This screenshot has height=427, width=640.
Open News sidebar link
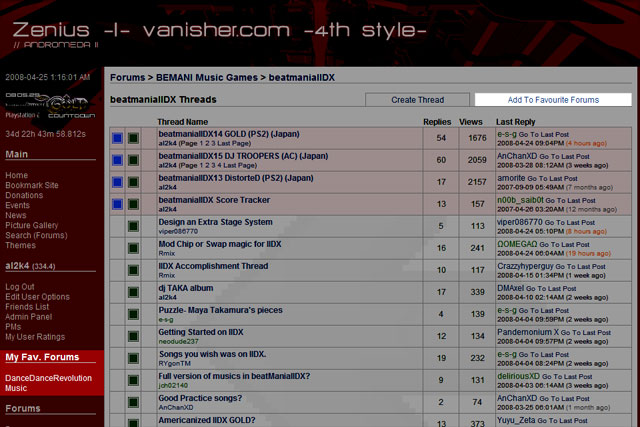tap(16, 215)
